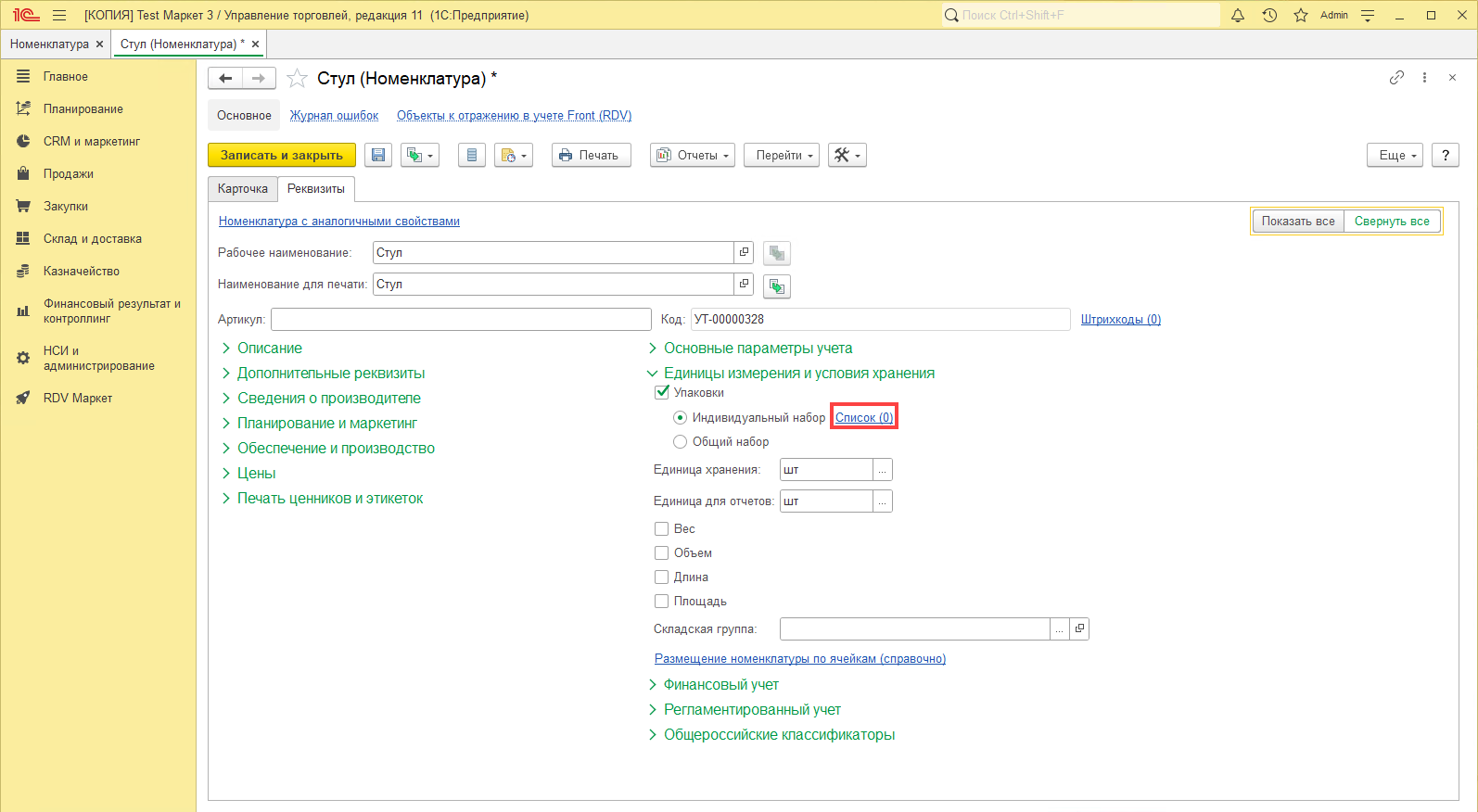Open the Штрихкоды (0) link
Viewport: 1478px width, 812px height.
[x=1120, y=320]
